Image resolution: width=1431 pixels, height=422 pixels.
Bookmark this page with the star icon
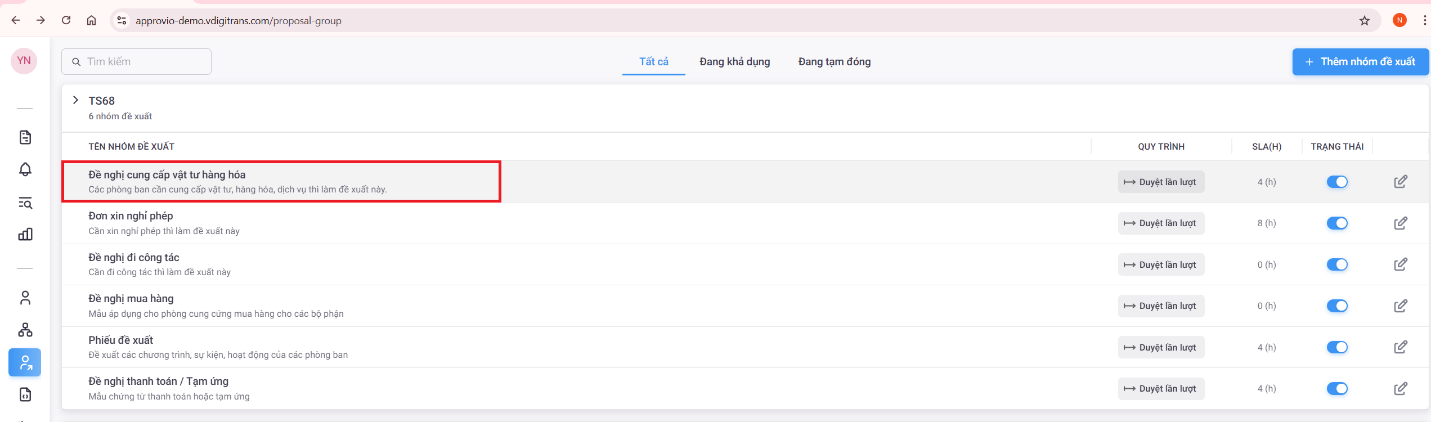click(x=1364, y=20)
